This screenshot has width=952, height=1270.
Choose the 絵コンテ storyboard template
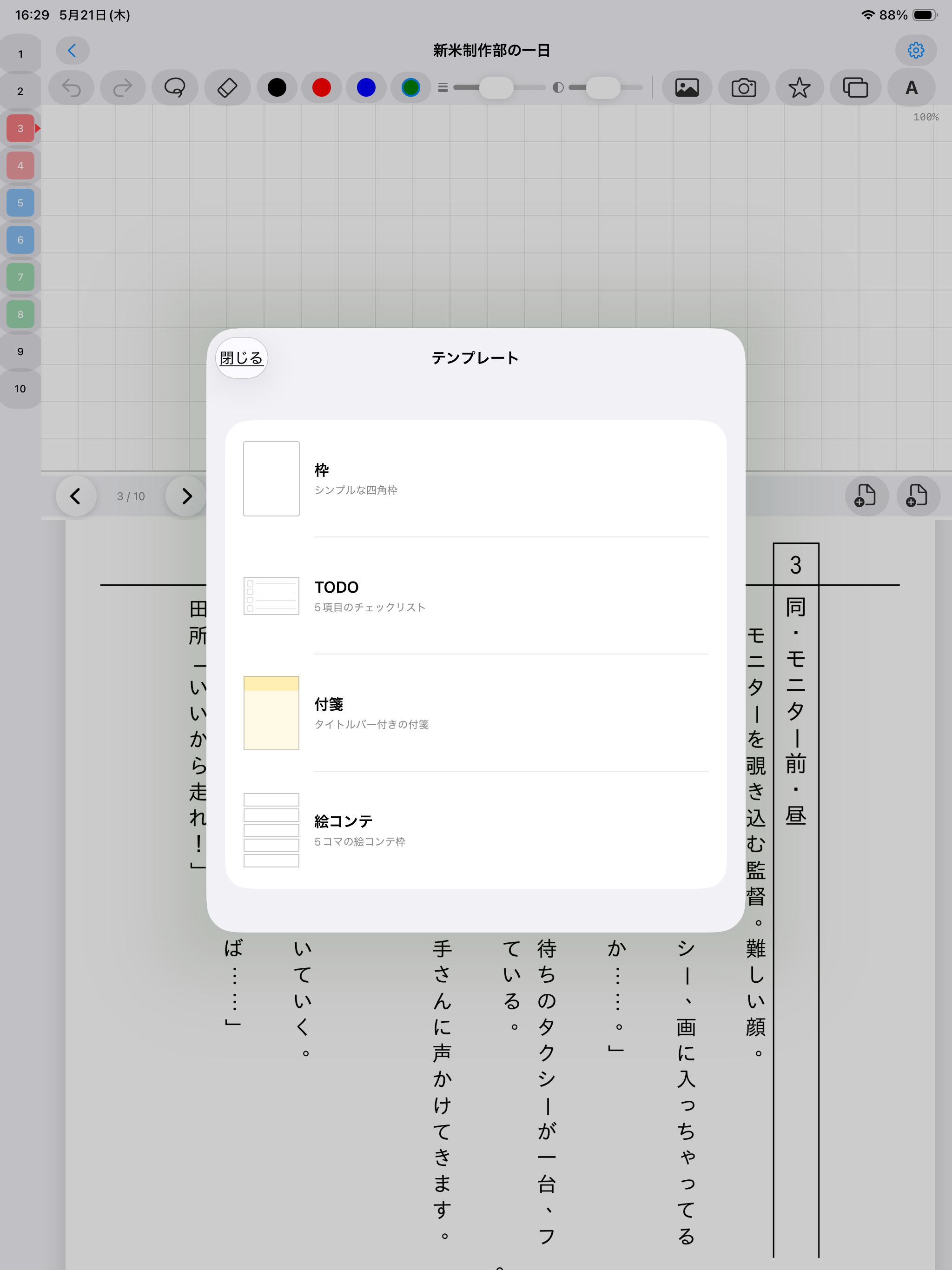coord(476,830)
